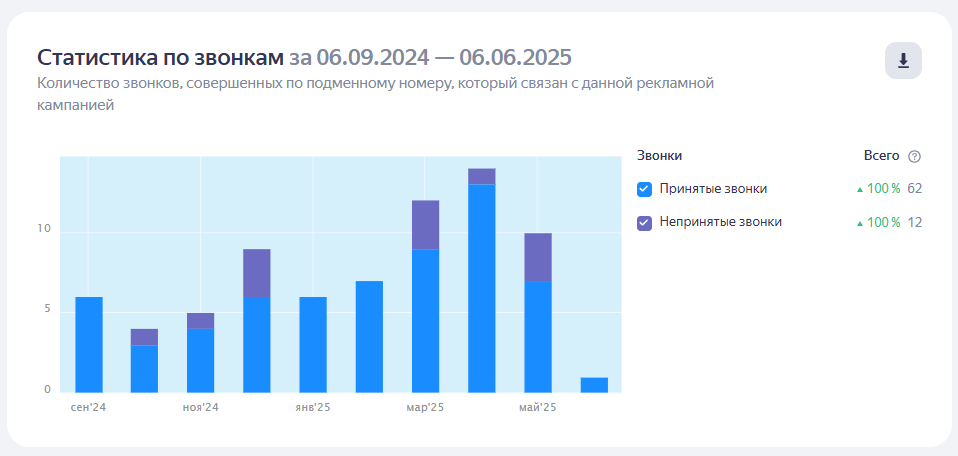Select the сен'24 bar in the chart
This screenshot has height=456, width=958.
click(89, 345)
